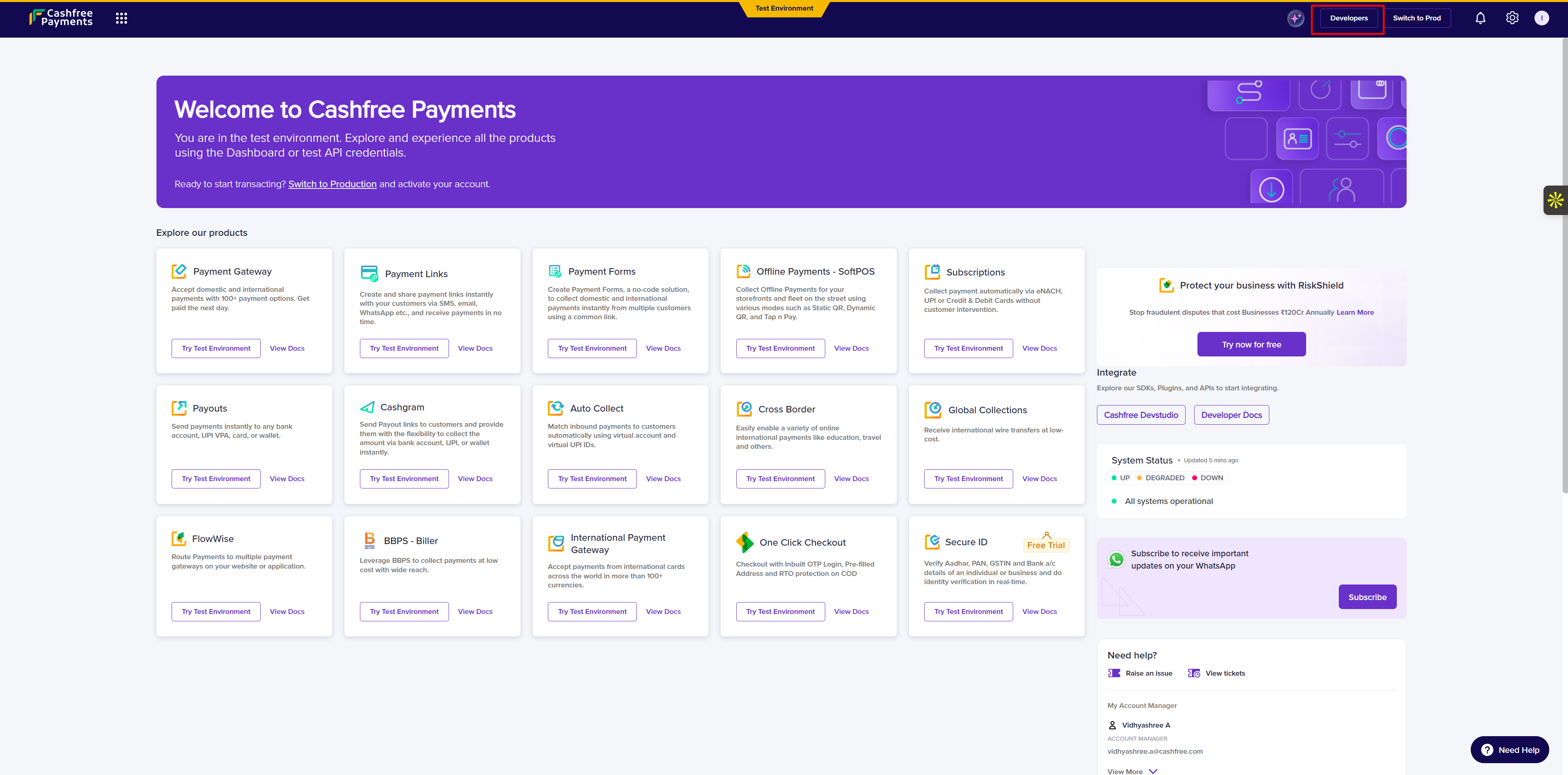View Docs for Secure ID

(1039, 611)
